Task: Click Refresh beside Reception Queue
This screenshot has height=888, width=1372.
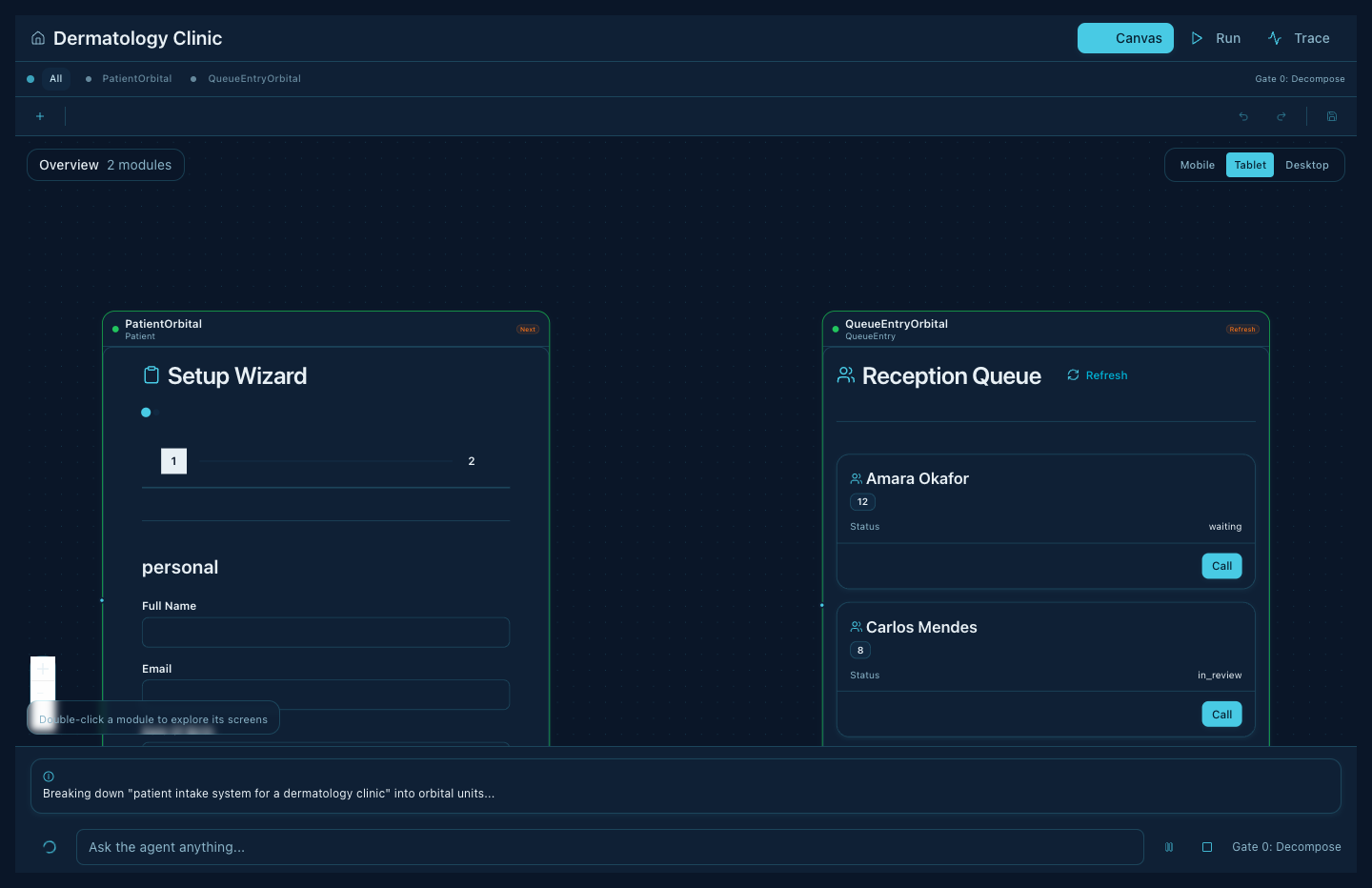Action: (1098, 375)
